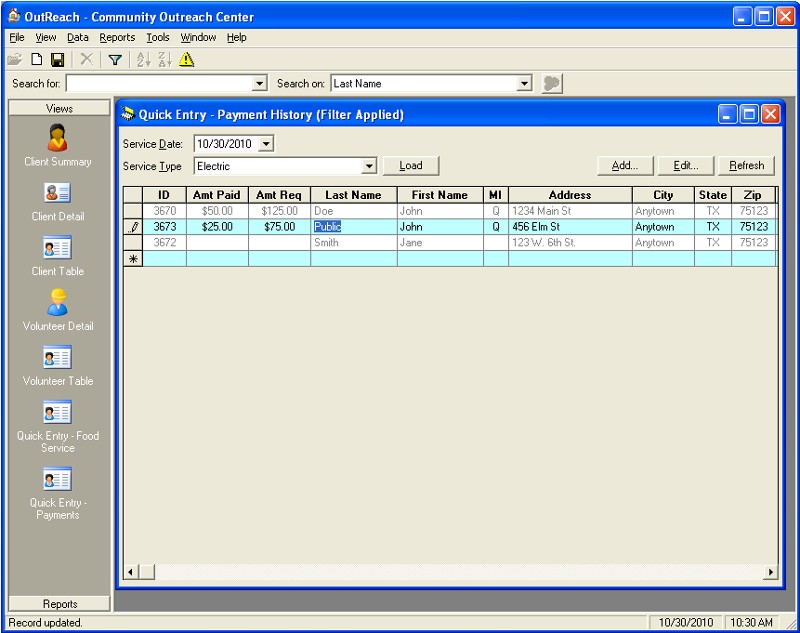Click the Save disk icon in toolbar

point(57,60)
